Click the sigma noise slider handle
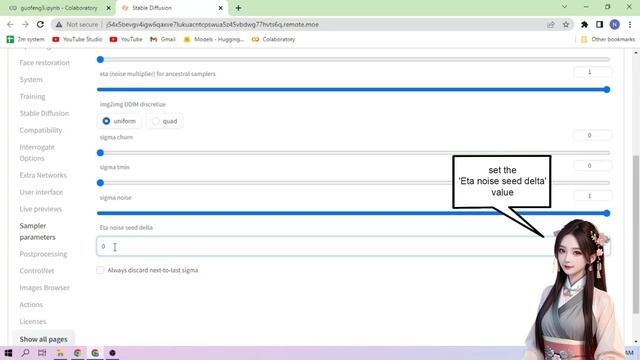Image resolution: width=640 pixels, height=360 pixels. point(607,213)
